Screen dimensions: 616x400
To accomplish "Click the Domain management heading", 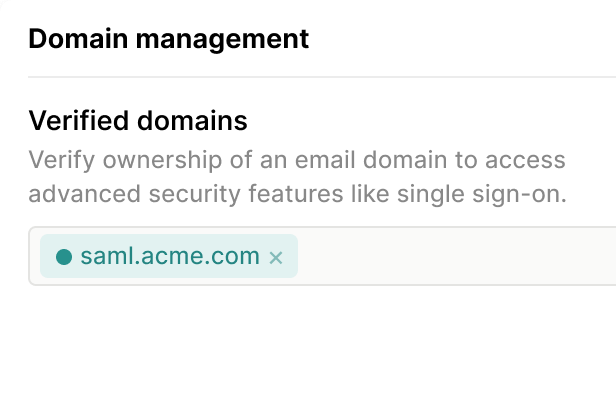I will click(168, 39).
